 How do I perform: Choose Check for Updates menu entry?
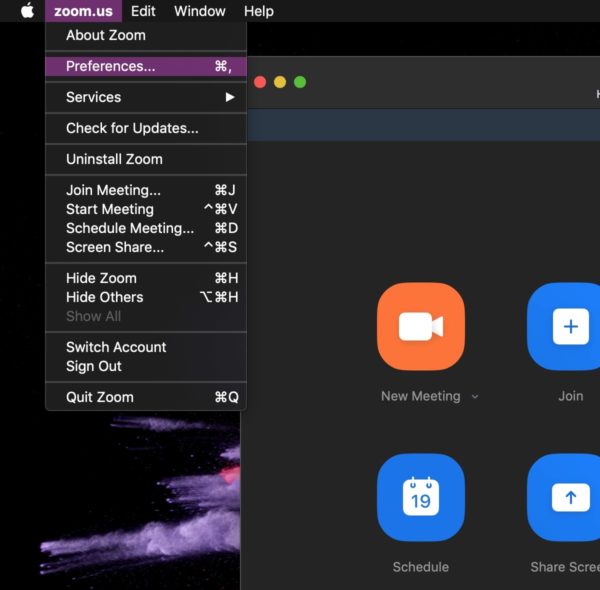point(132,128)
